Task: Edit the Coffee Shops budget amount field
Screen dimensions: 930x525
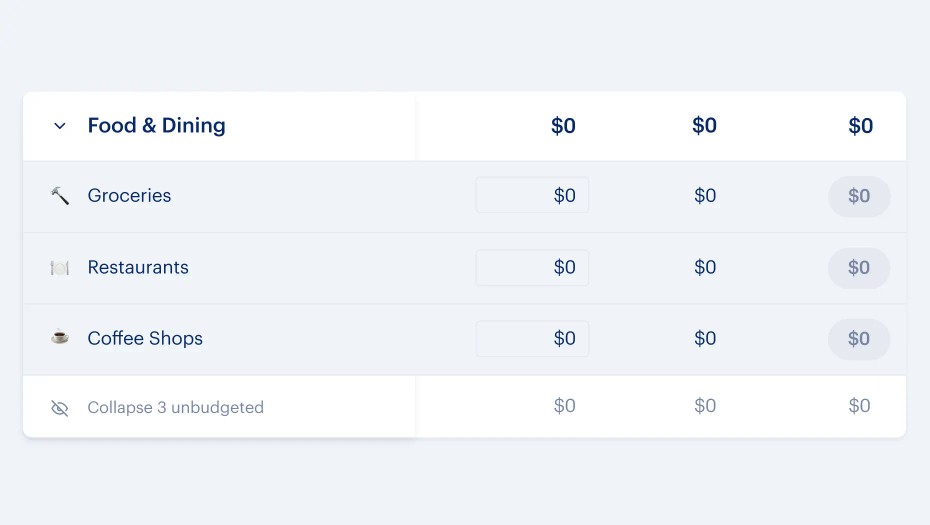Action: [532, 339]
